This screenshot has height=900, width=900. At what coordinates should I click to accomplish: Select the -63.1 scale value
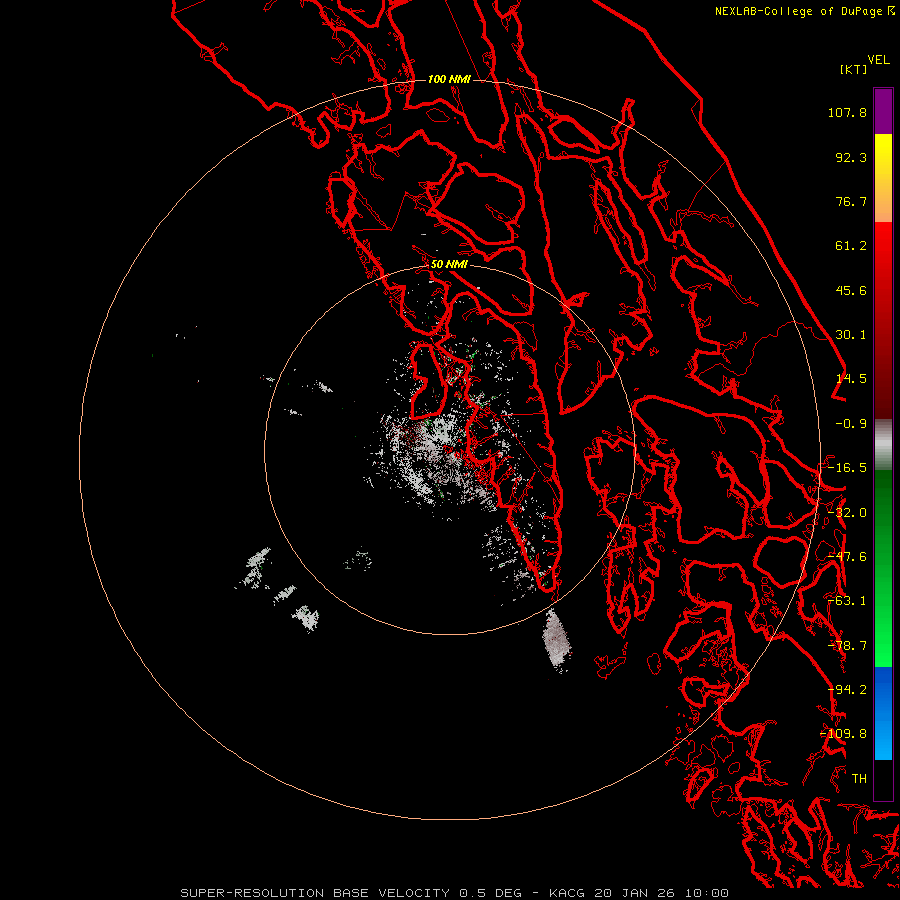(847, 601)
